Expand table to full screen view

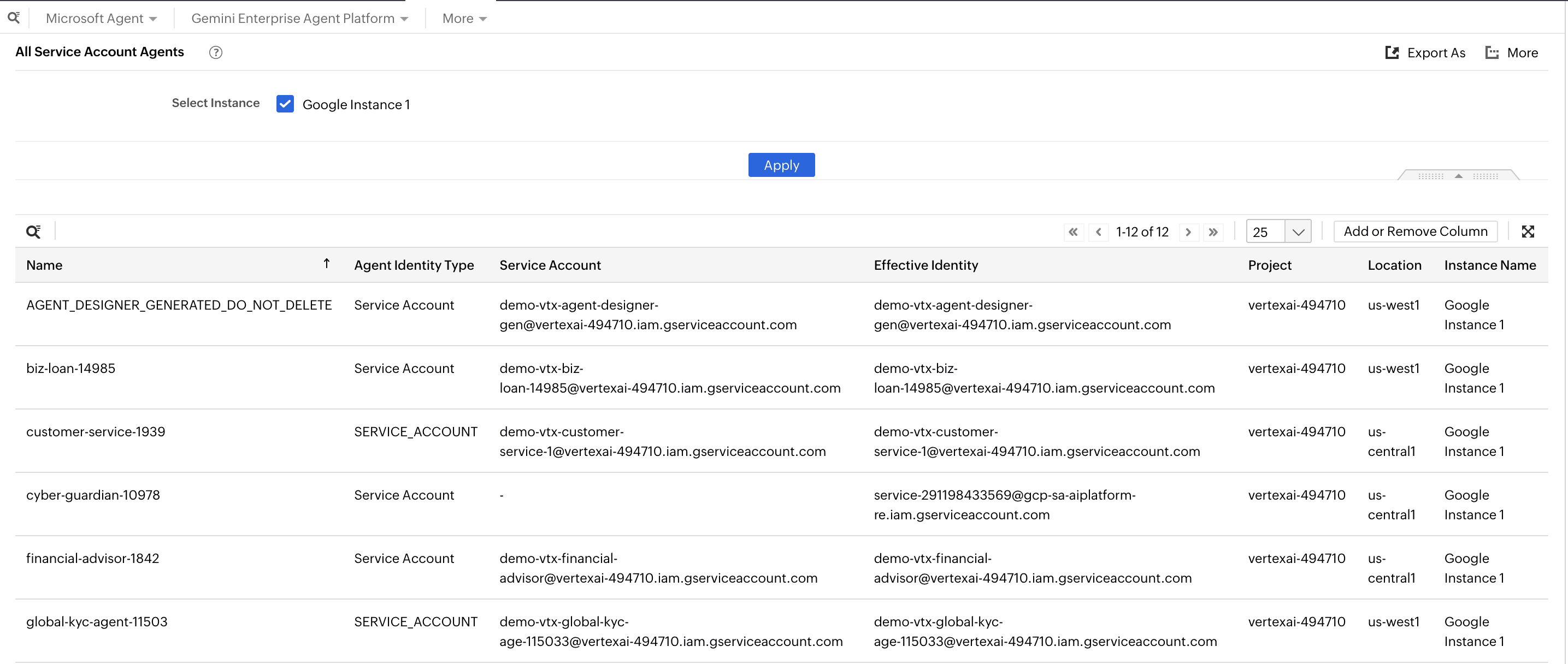1528,232
